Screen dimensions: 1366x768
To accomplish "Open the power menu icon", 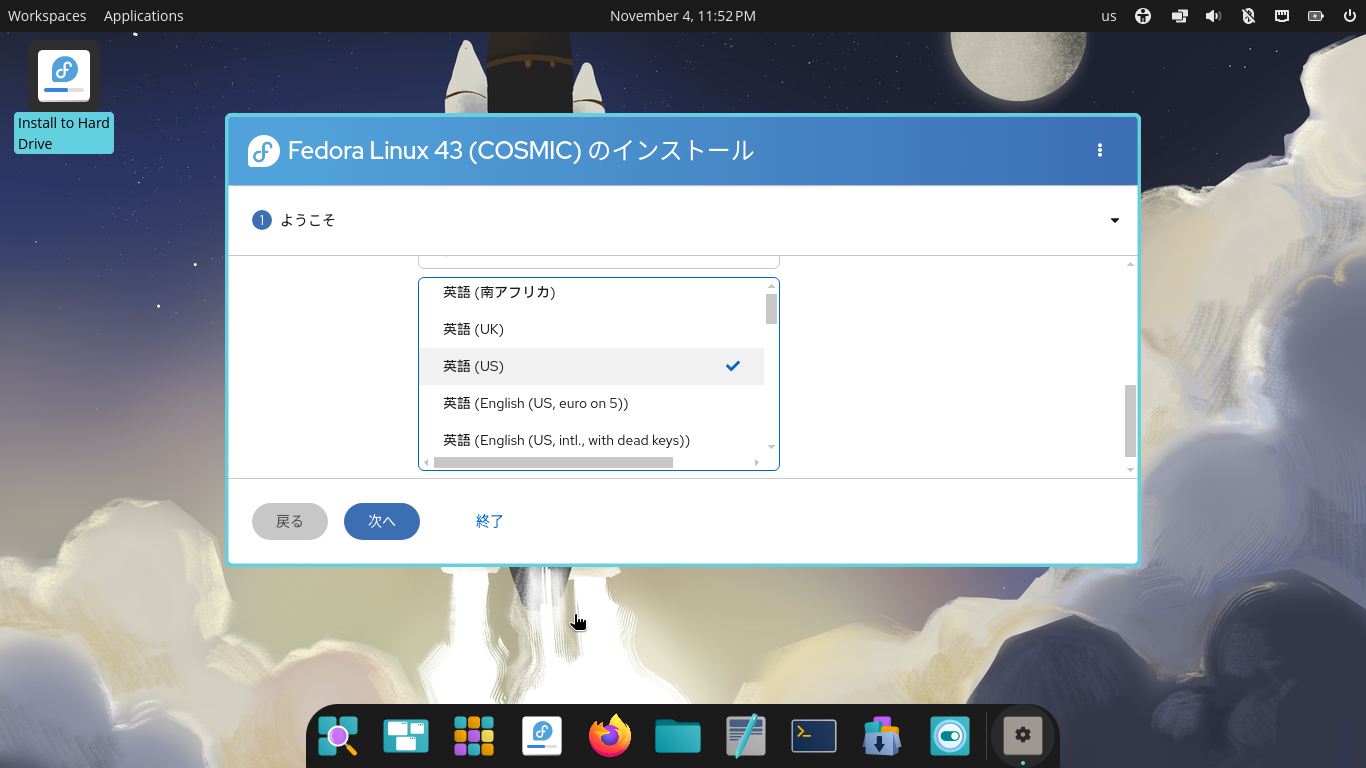I will [1350, 16].
